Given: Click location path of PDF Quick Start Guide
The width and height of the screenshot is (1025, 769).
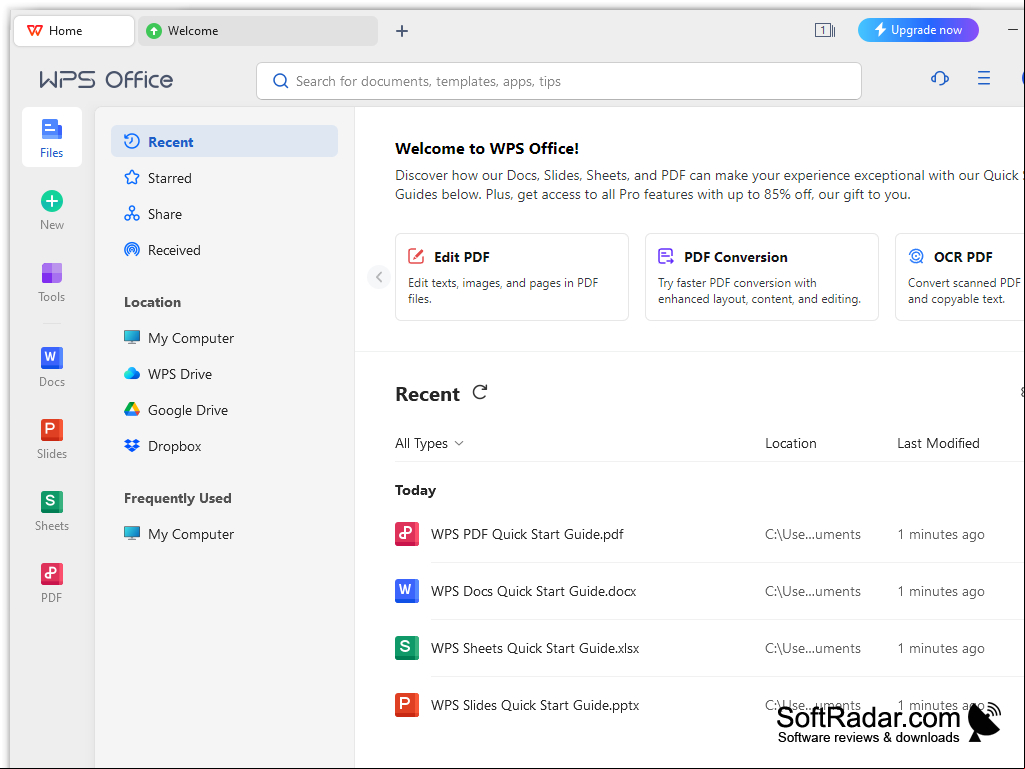Looking at the screenshot, I should tap(813, 534).
